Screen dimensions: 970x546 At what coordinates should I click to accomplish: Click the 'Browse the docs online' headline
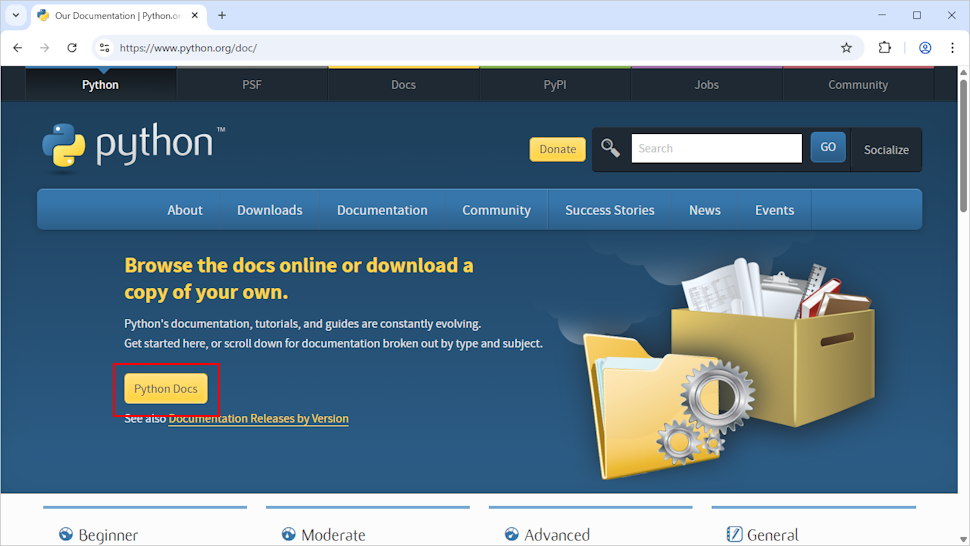point(299,278)
